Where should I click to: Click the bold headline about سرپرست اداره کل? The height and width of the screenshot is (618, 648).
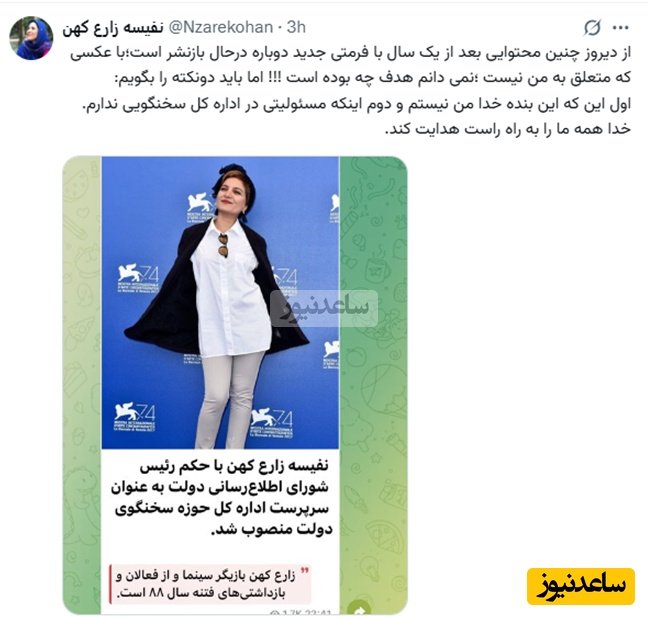222,498
